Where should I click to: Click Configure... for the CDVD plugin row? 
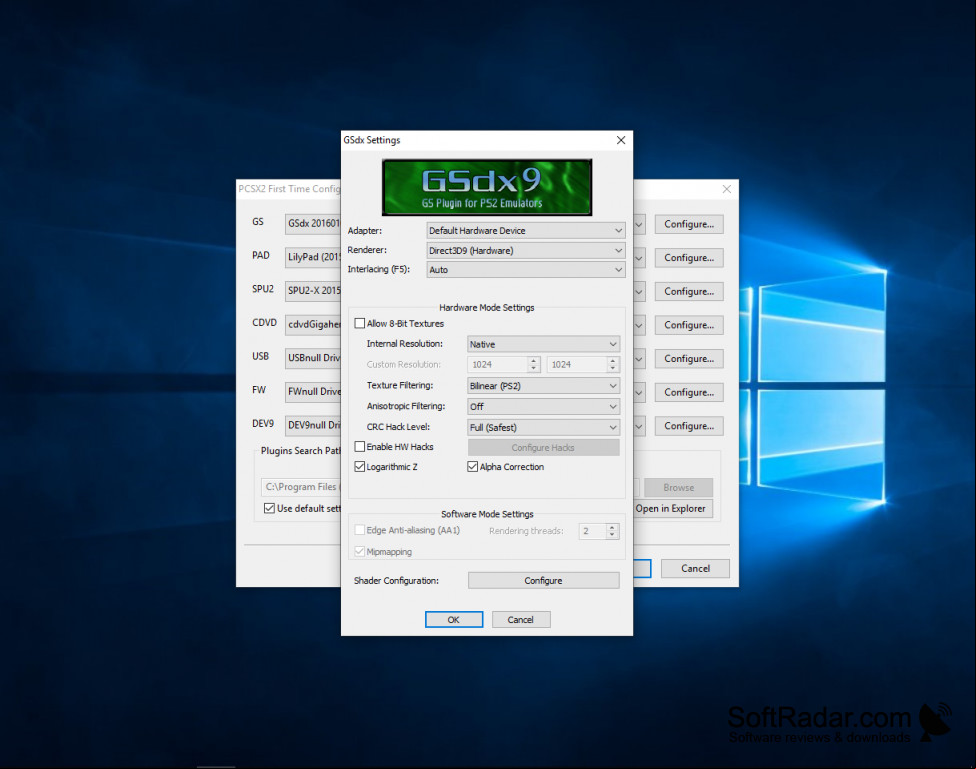click(689, 325)
